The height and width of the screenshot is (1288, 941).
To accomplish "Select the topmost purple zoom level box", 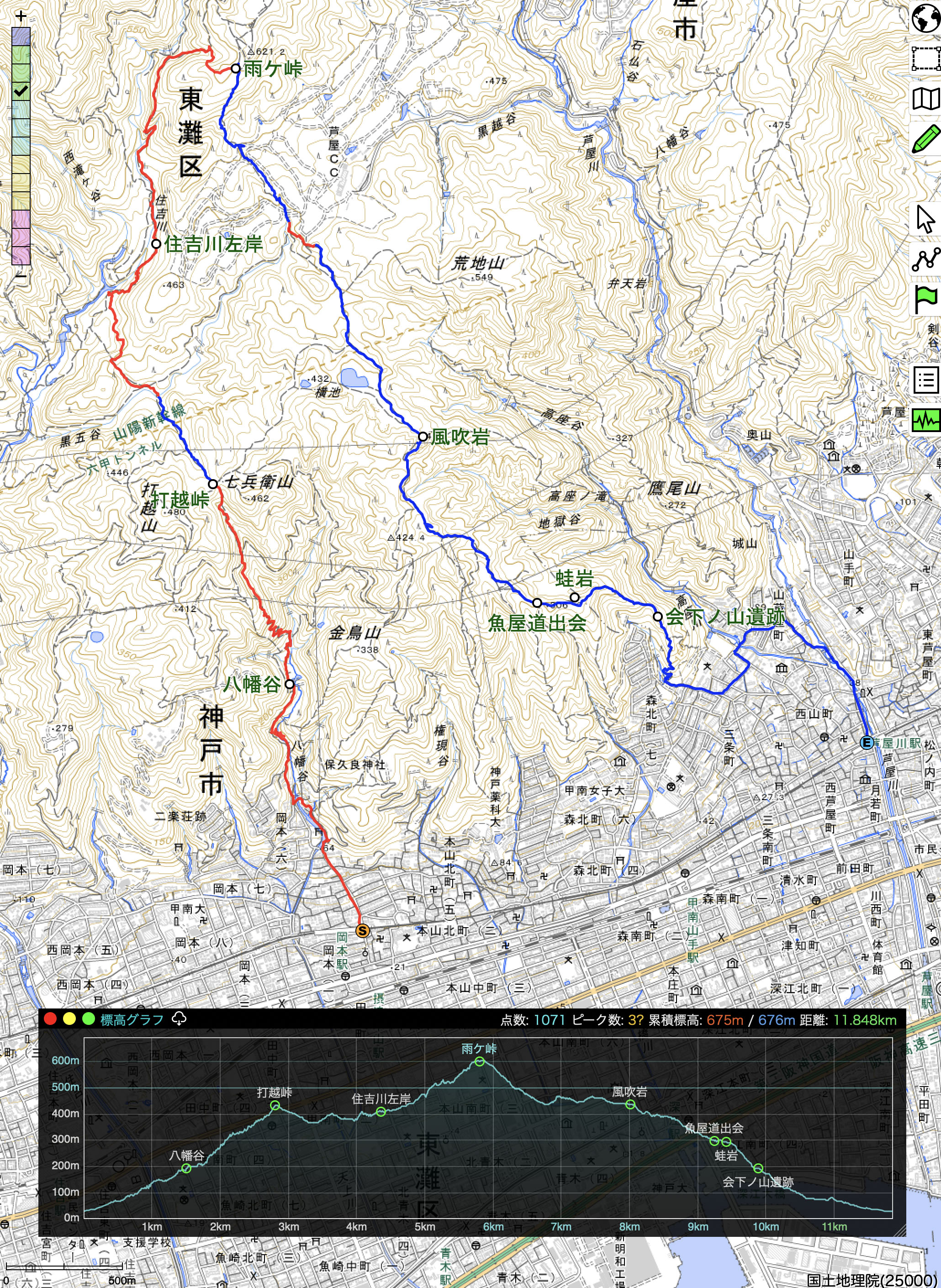I will coord(21,37).
